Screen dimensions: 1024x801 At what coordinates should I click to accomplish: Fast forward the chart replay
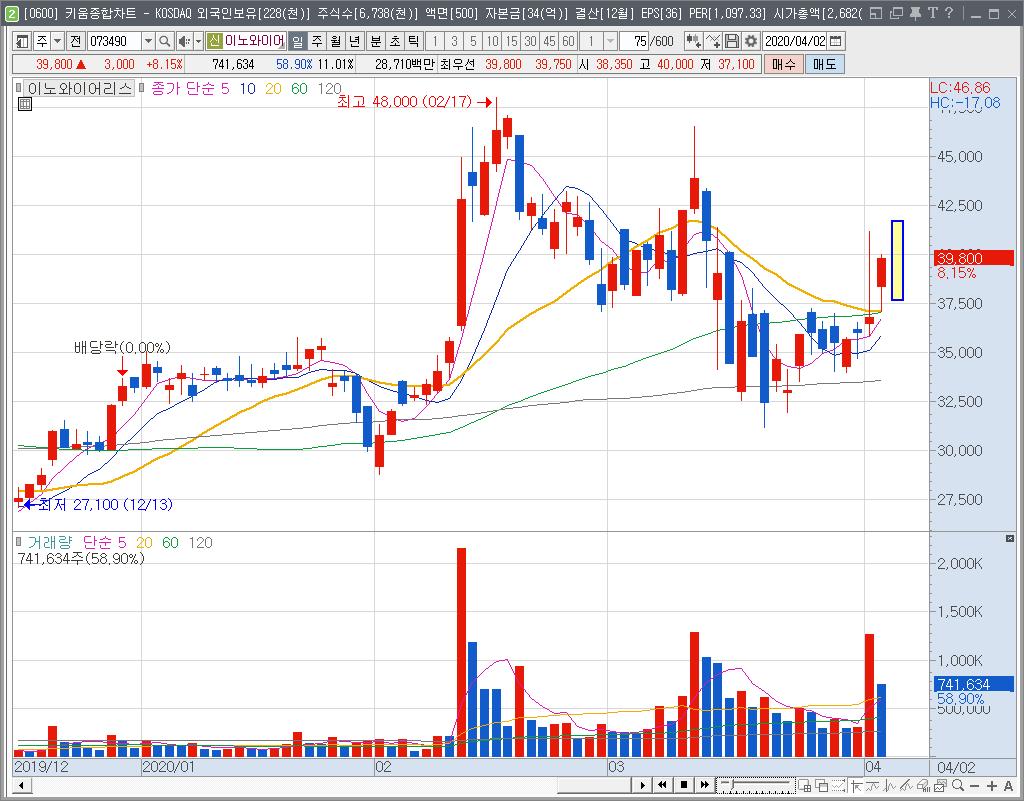pyautogui.click(x=704, y=785)
